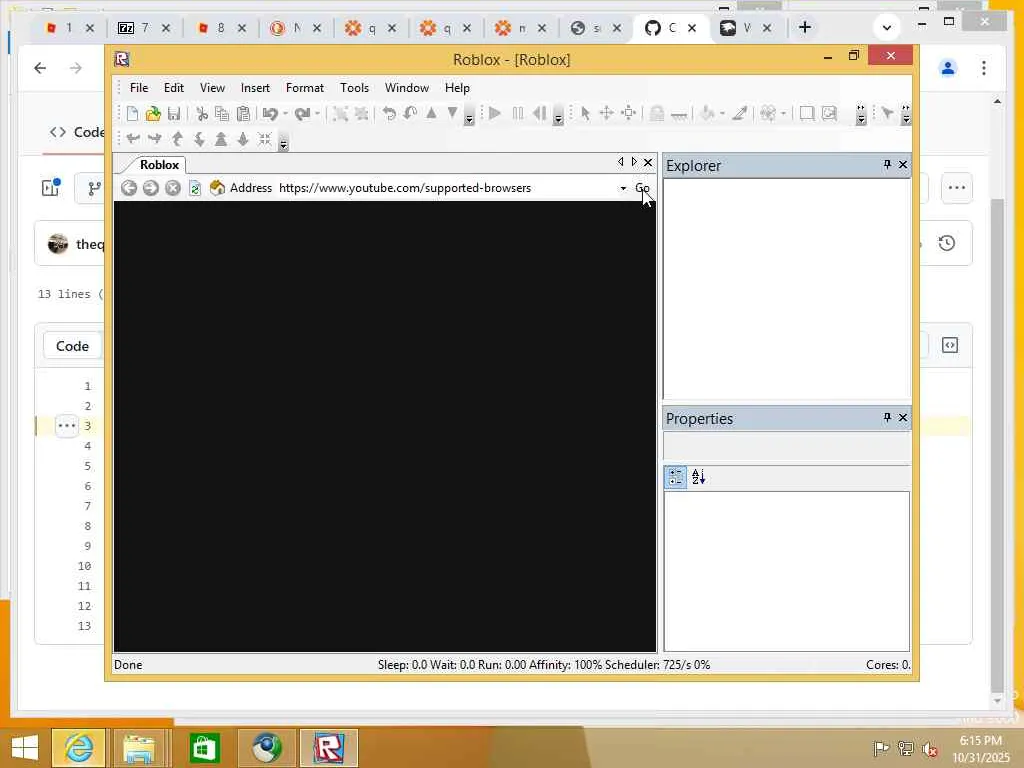Screen dimensions: 1024x768
Task: Click the camera tilt up icon
Action: tap(177, 138)
